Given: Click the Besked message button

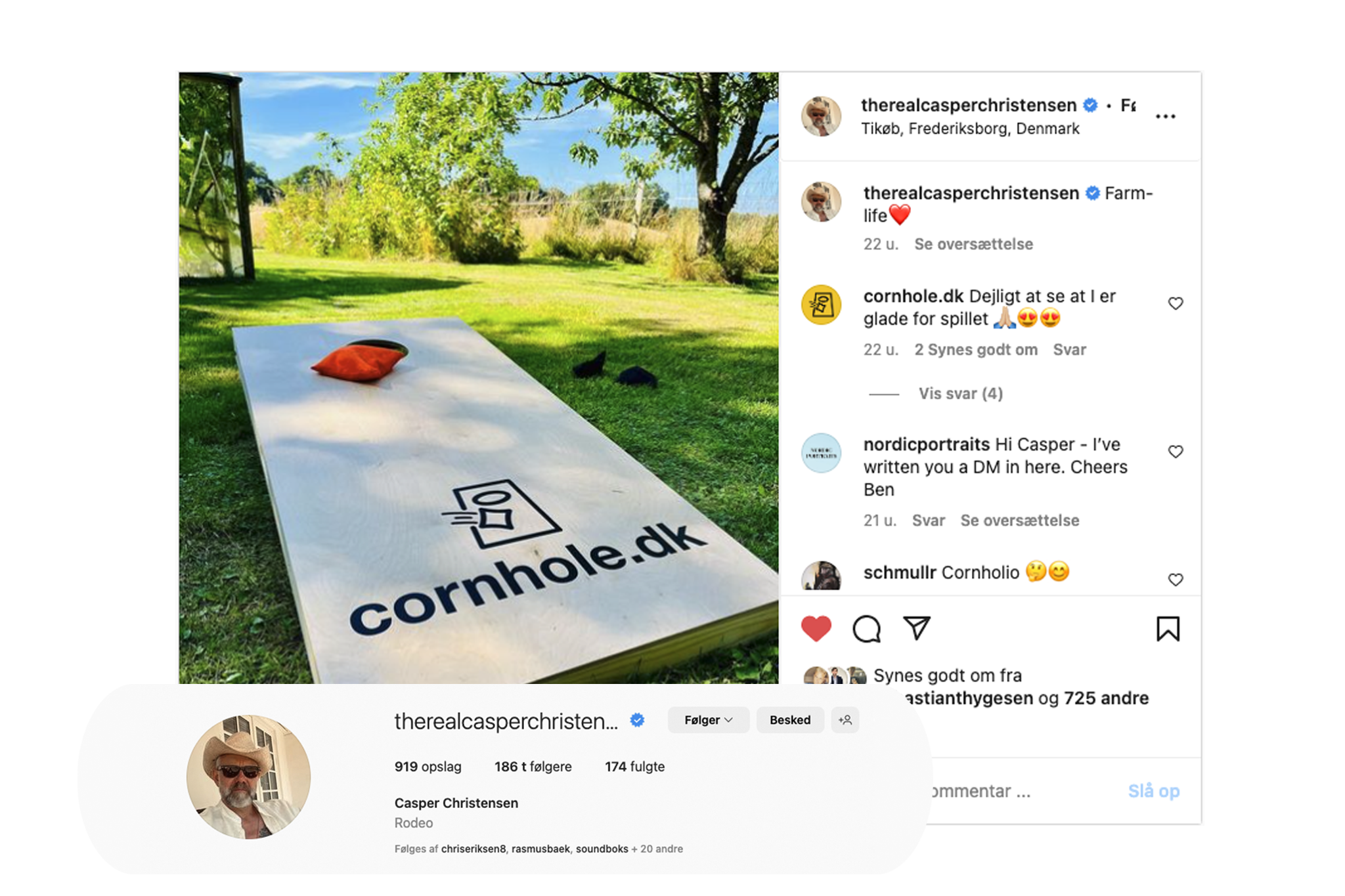Looking at the screenshot, I should tap(790, 720).
